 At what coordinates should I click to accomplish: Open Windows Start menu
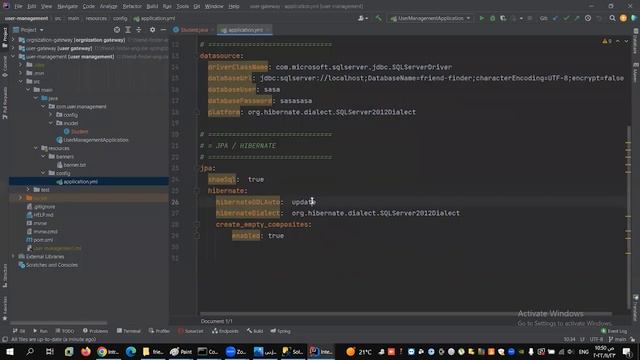click(9, 351)
